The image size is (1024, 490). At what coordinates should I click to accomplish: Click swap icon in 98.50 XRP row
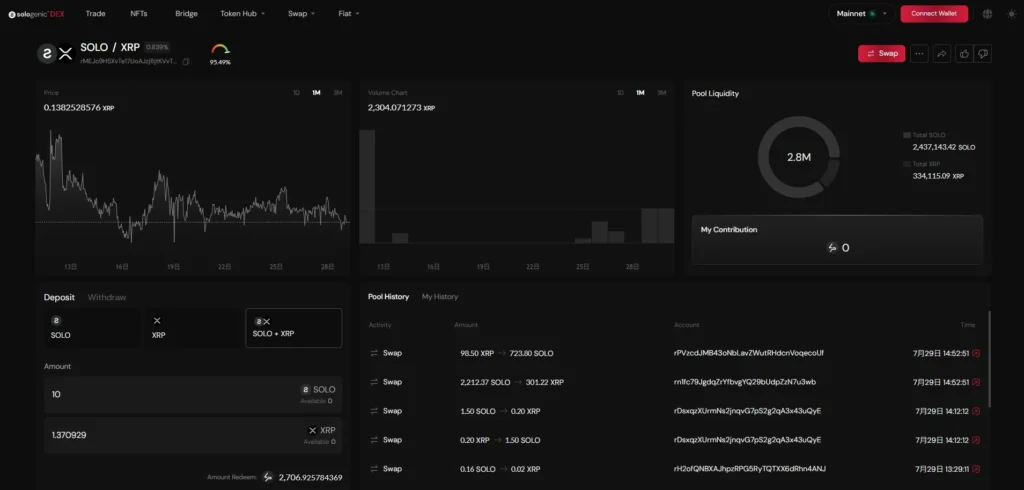point(374,353)
